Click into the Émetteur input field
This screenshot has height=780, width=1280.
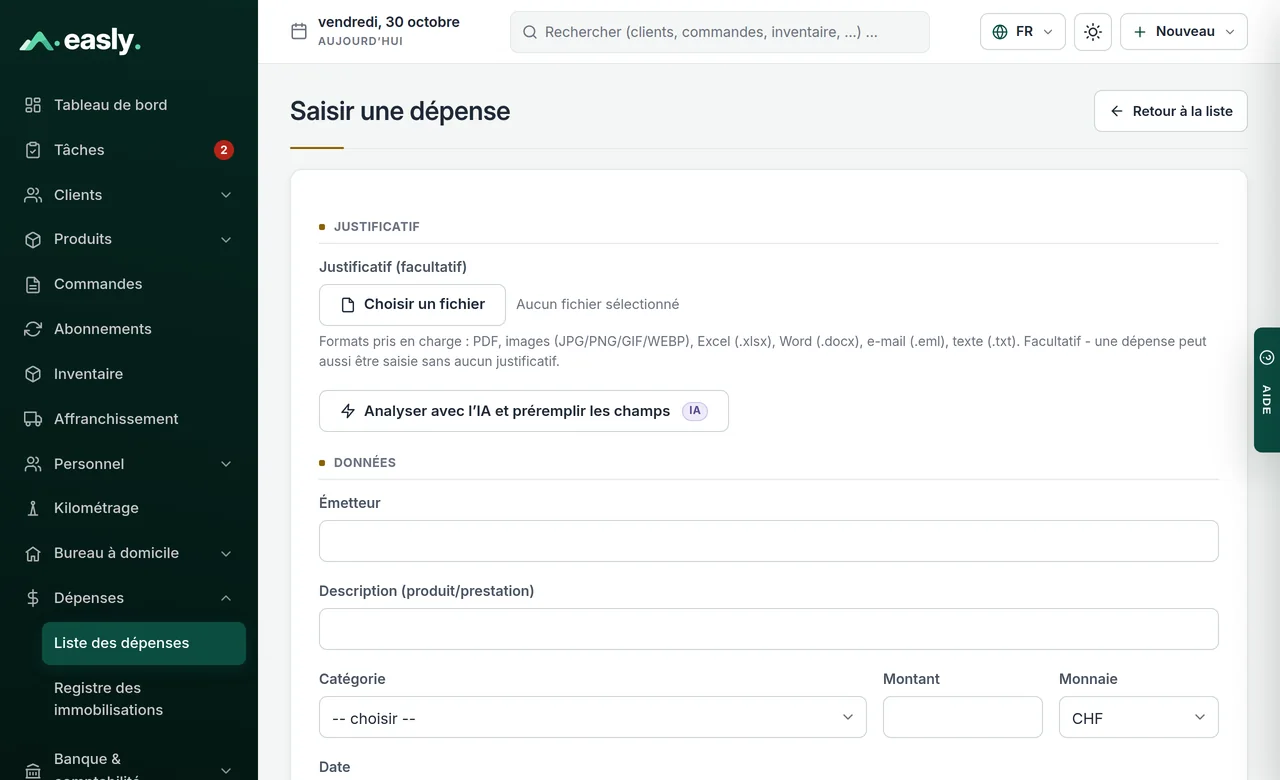click(x=769, y=541)
